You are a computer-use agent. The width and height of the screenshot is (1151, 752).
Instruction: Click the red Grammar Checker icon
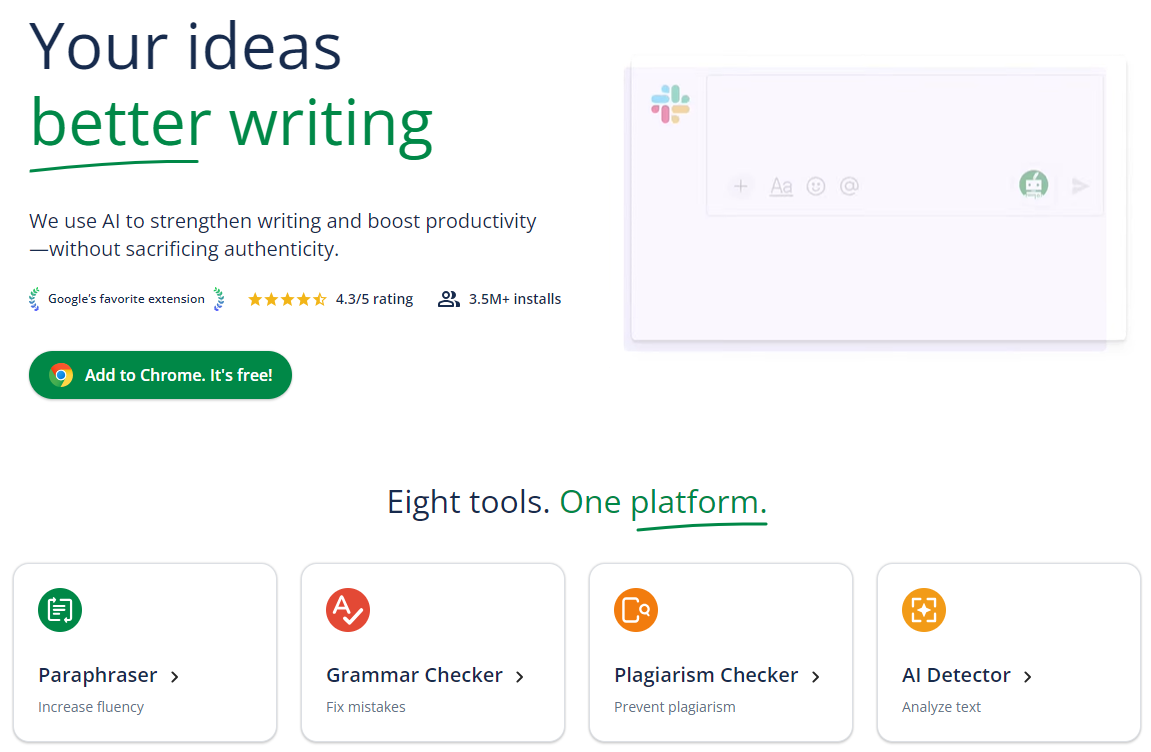(x=348, y=609)
